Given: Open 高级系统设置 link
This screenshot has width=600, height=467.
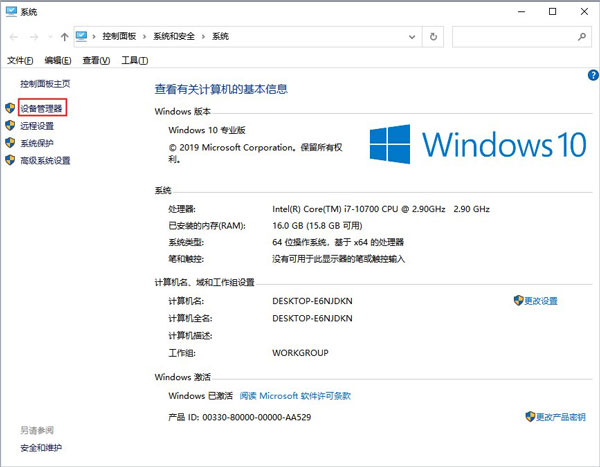Looking at the screenshot, I should click(x=45, y=160).
